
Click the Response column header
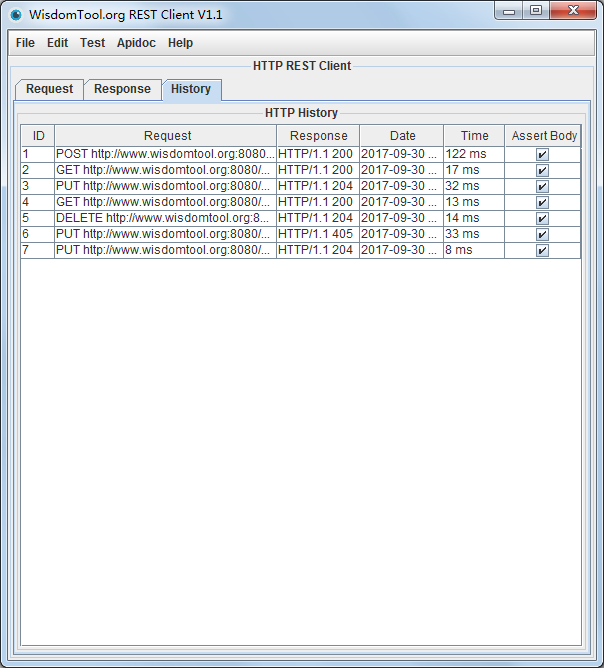318,135
